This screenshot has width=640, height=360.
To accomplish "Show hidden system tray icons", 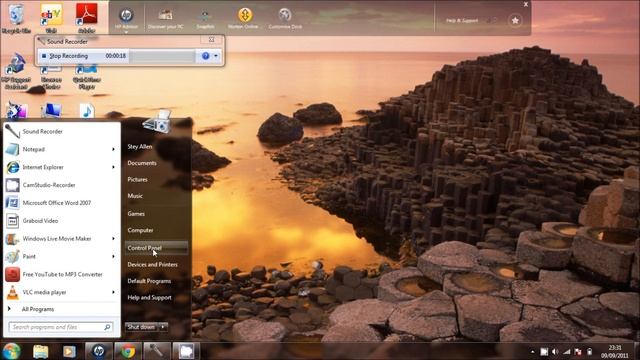I will [532, 351].
